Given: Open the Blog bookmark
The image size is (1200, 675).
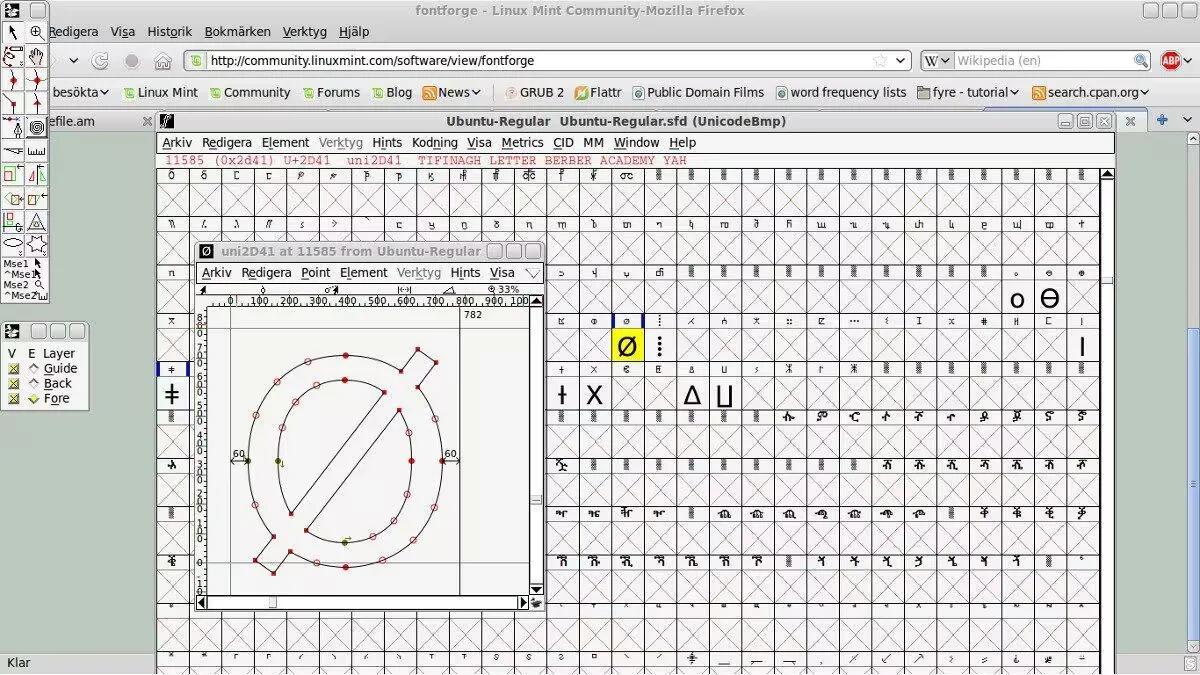Looking at the screenshot, I should pos(391,93).
